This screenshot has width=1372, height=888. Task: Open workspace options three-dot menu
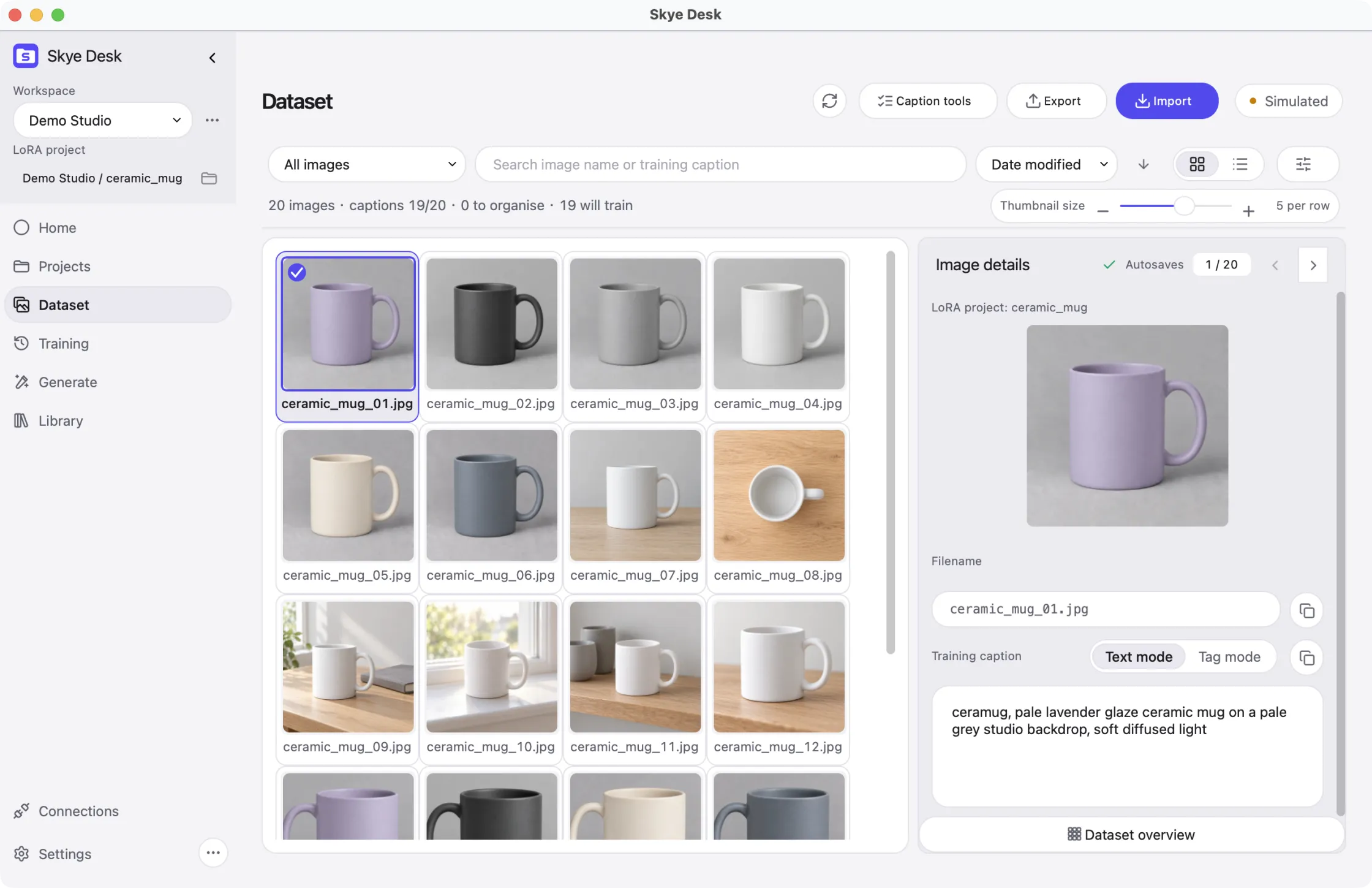[212, 120]
